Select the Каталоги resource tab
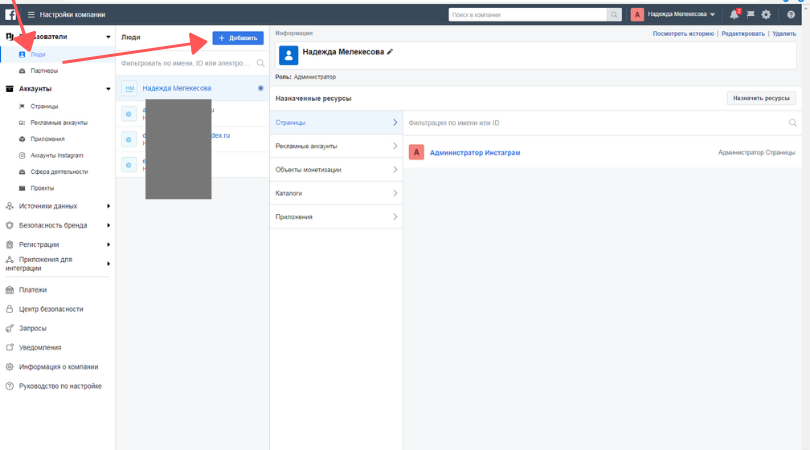 point(336,193)
